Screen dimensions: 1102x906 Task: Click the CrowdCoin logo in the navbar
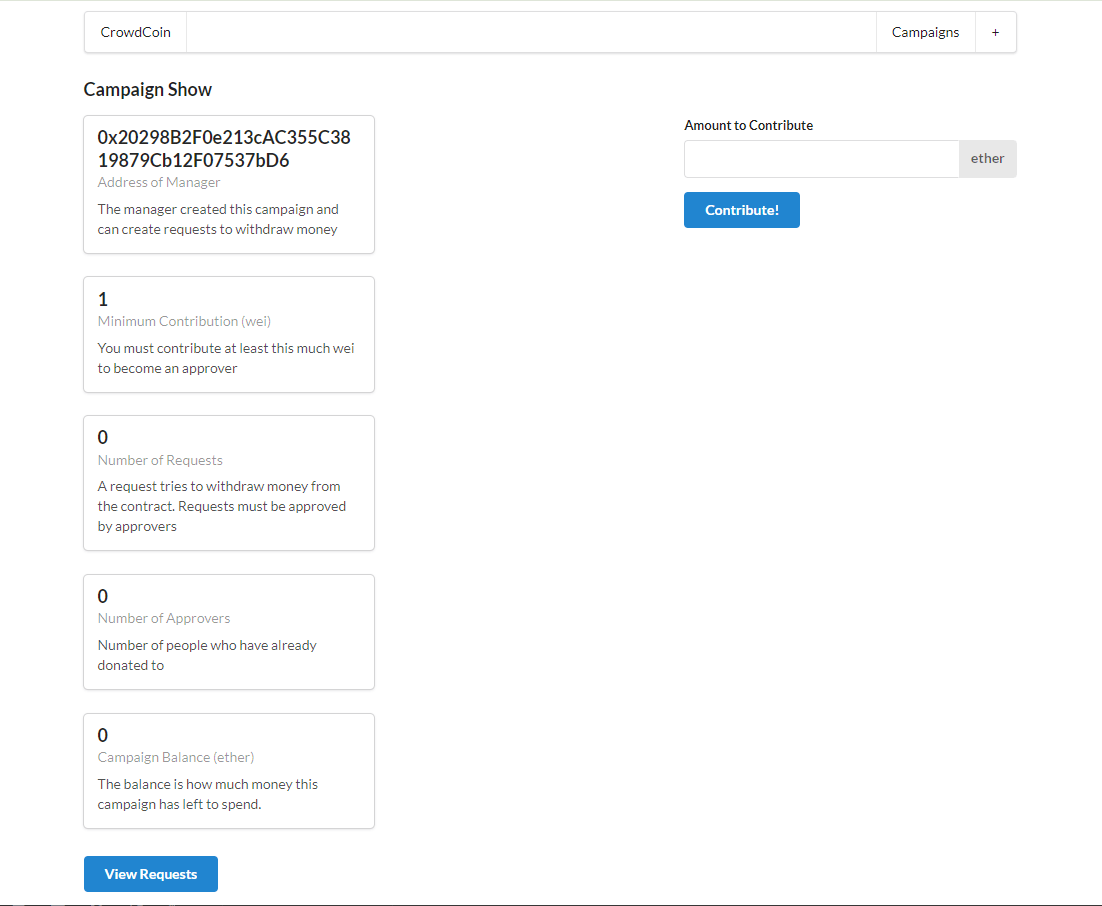tap(135, 32)
